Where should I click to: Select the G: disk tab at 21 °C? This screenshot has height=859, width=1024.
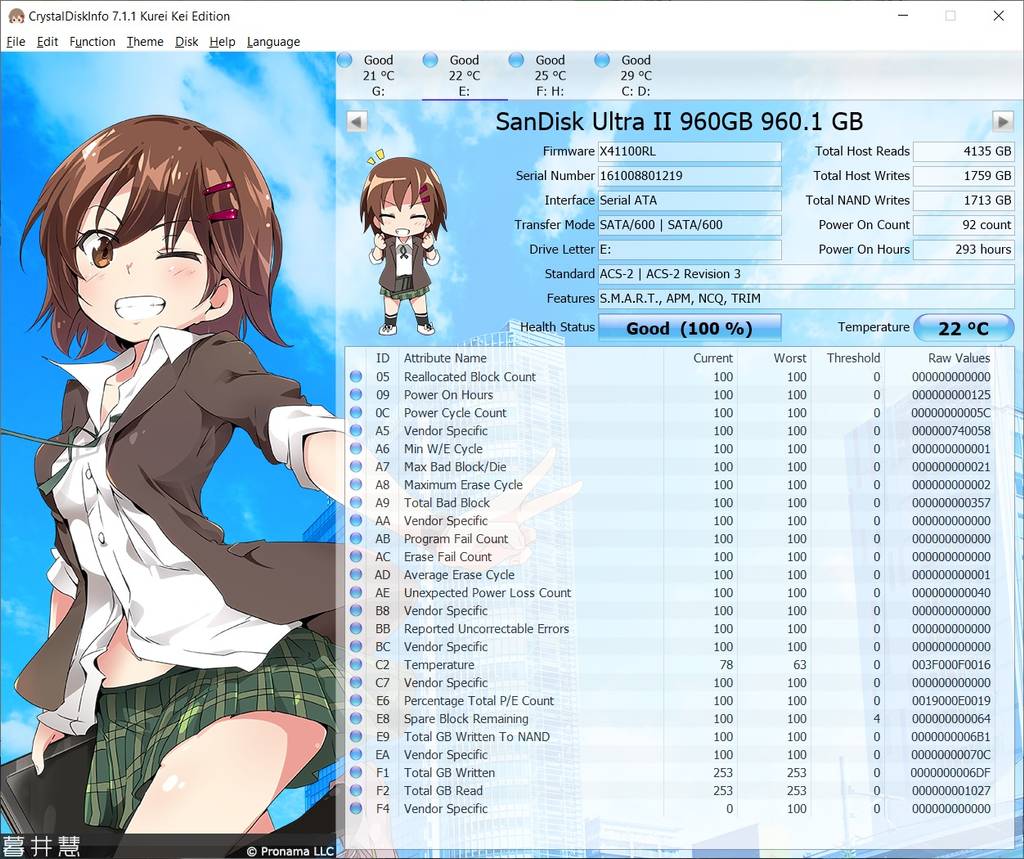coord(379,76)
